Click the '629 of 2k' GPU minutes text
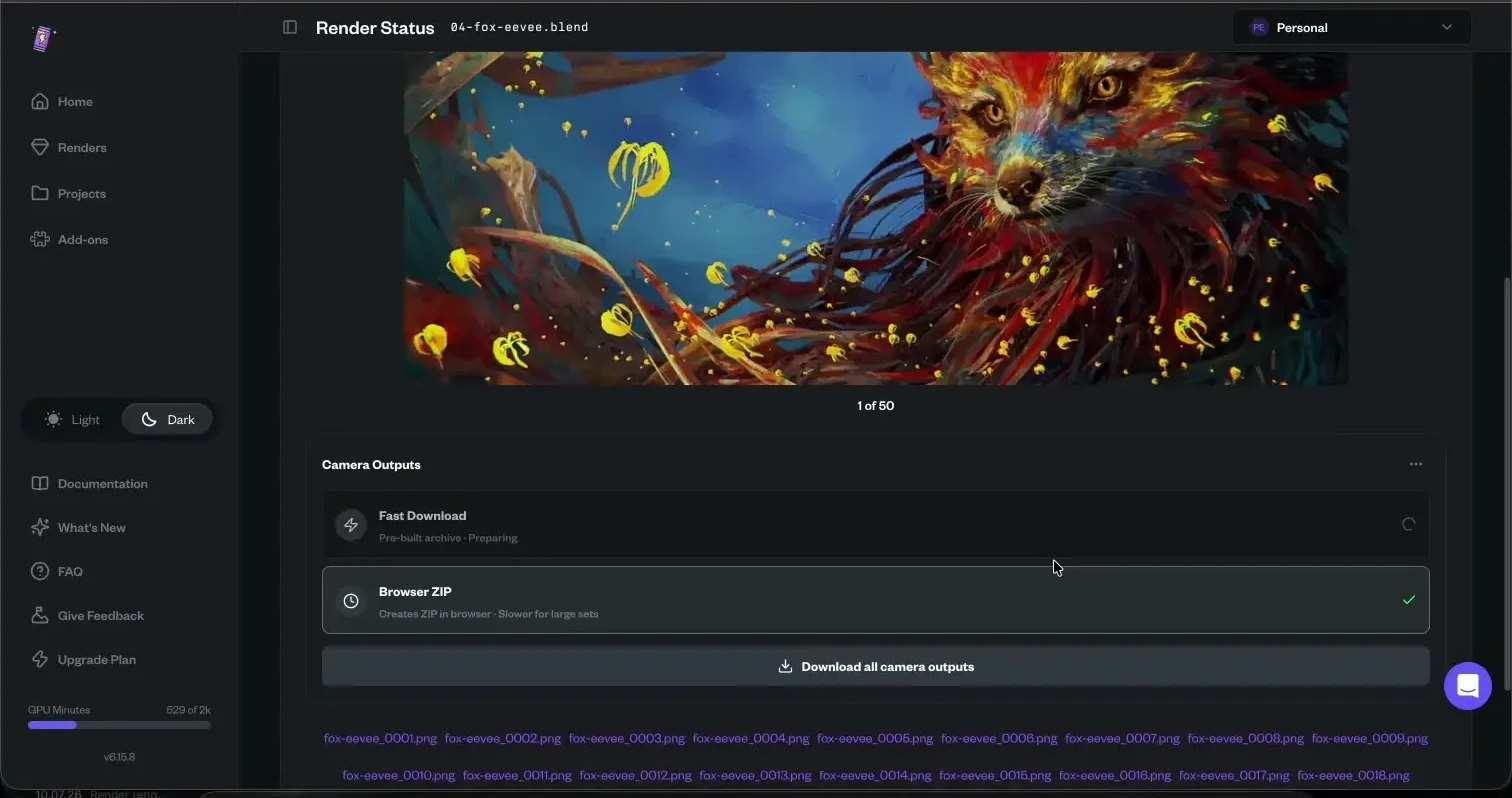 pos(188,709)
